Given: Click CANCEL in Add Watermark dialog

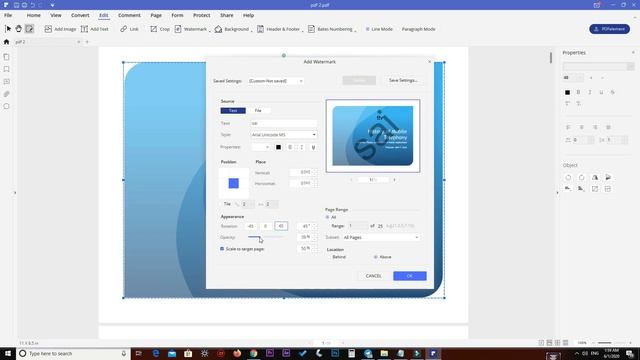Looking at the screenshot, I should [373, 276].
